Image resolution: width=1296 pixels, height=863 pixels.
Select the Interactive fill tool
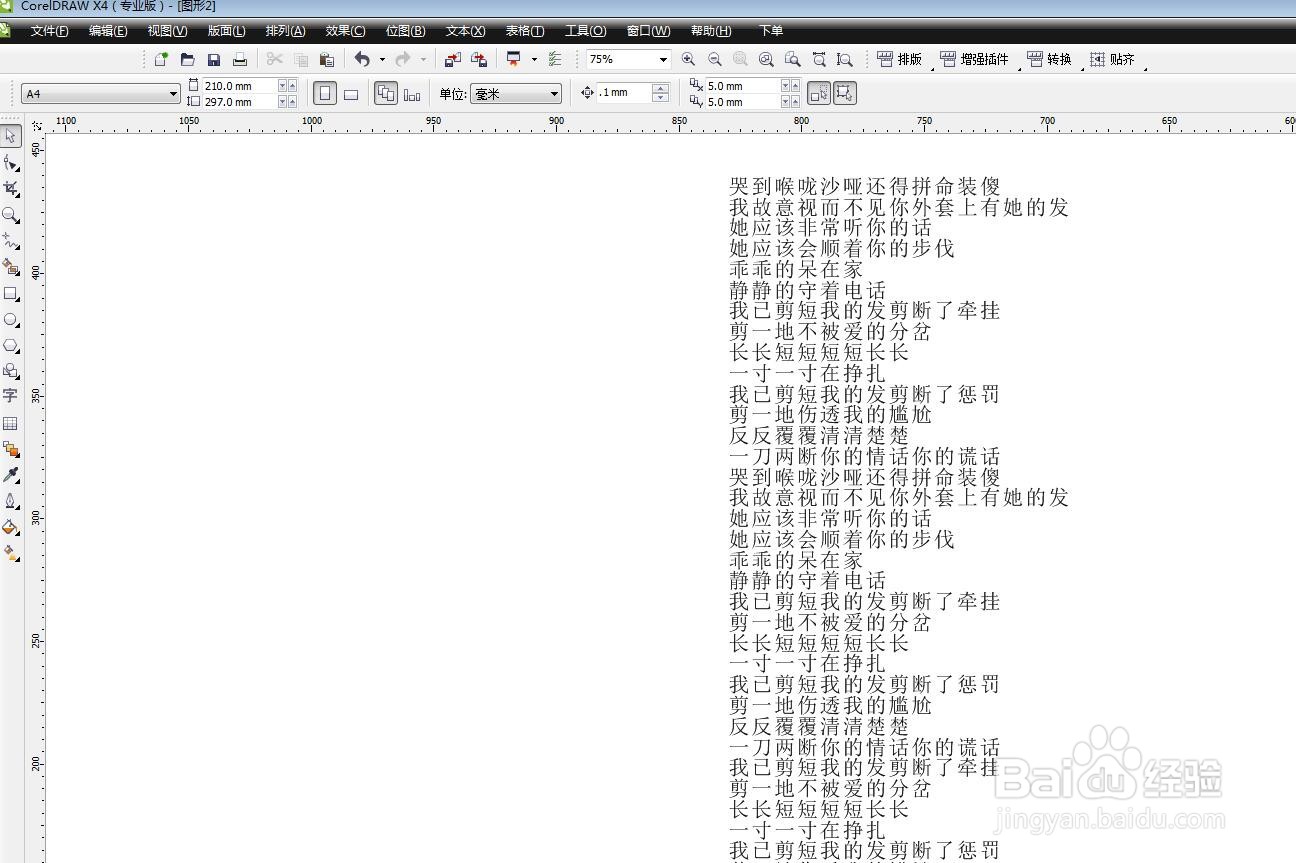tap(11, 553)
